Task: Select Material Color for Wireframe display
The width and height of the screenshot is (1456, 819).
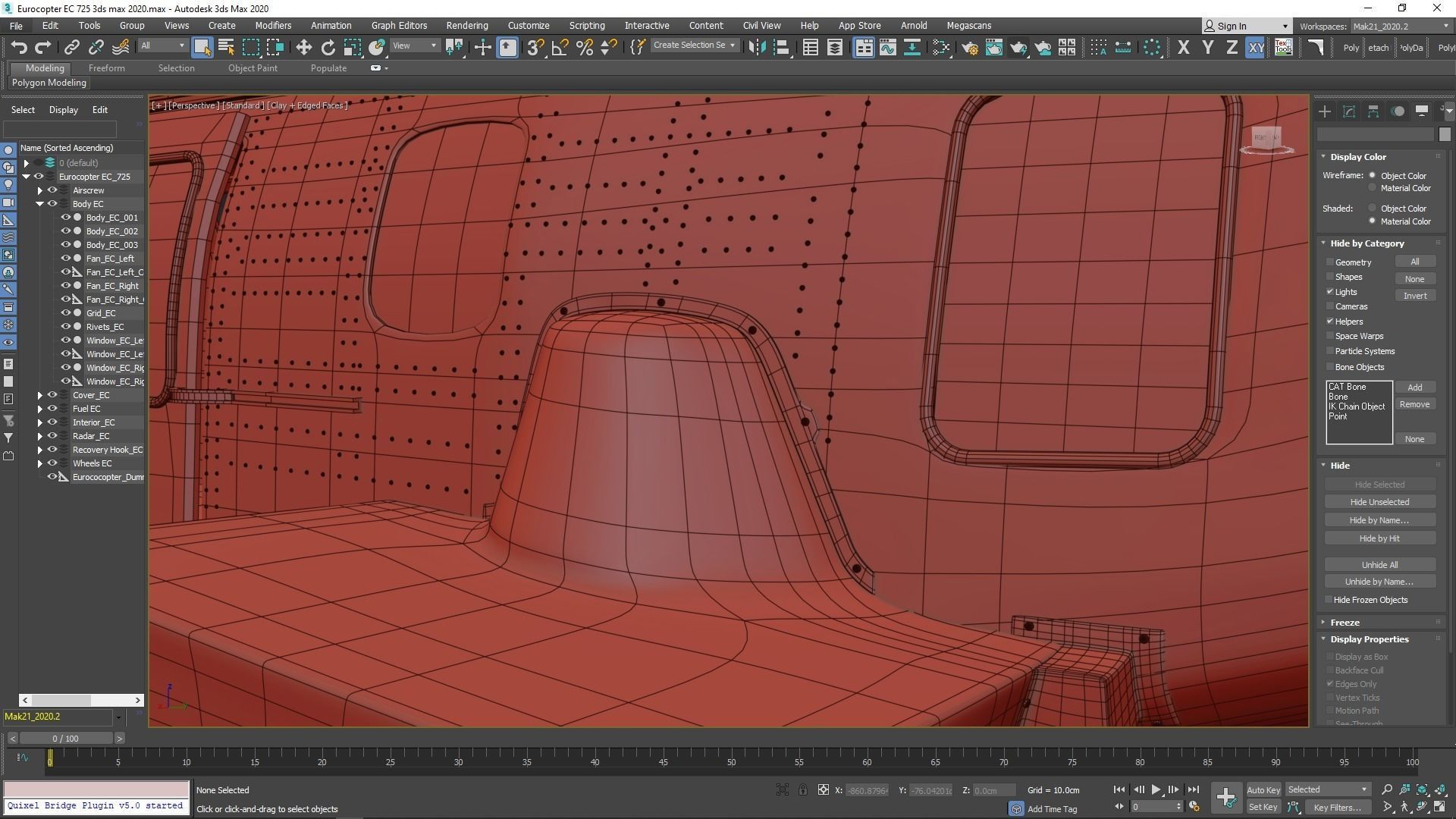Action: tap(1372, 188)
